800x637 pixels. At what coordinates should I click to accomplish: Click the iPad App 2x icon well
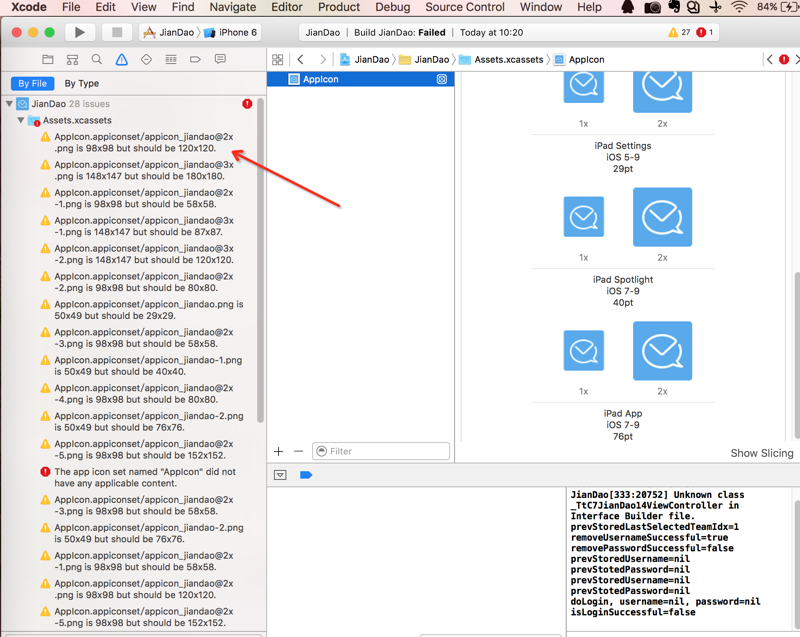point(662,351)
